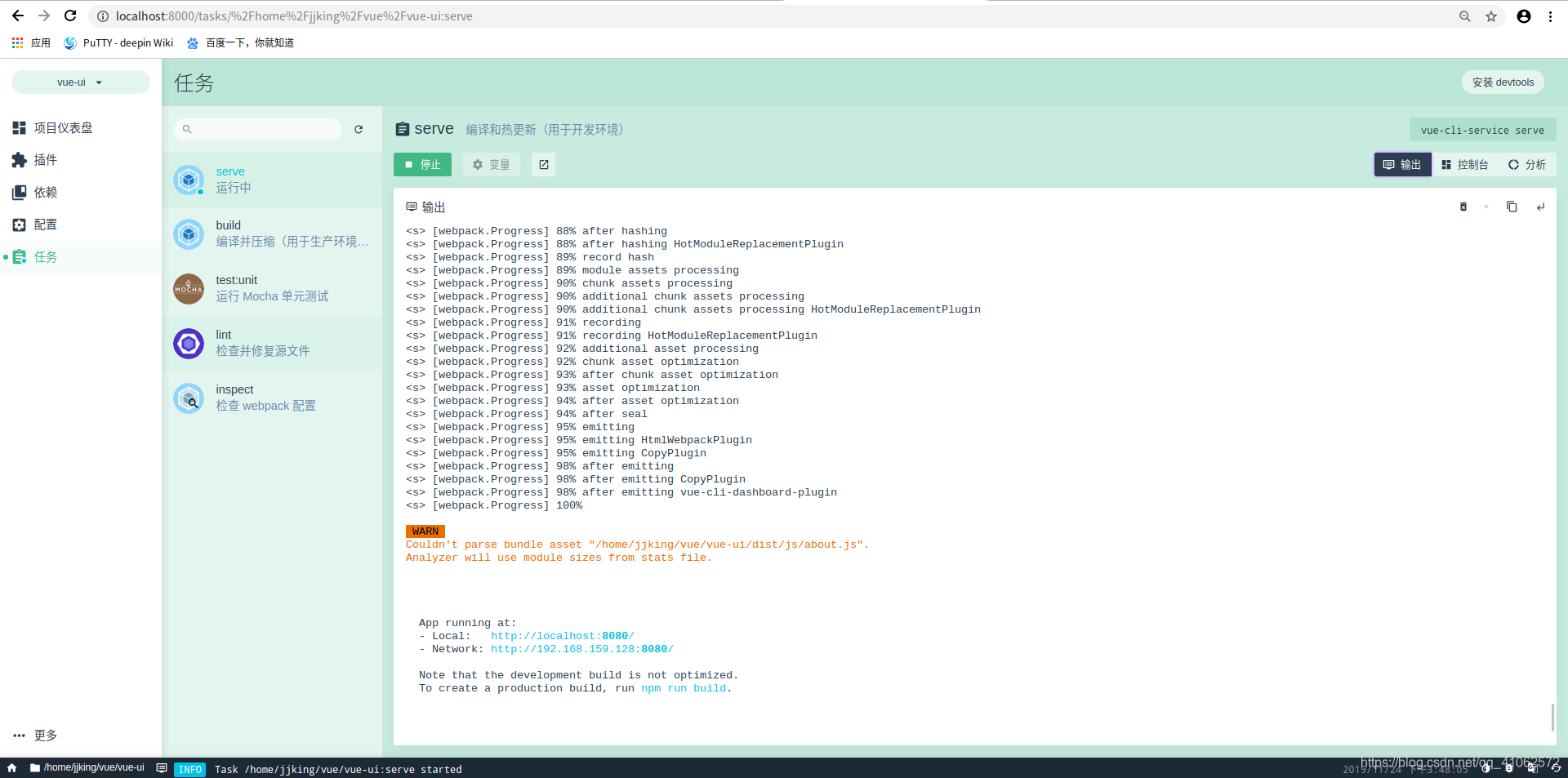Switch to the 控制台 dashboard tab
This screenshot has width=1568, height=778.
(x=1464, y=165)
